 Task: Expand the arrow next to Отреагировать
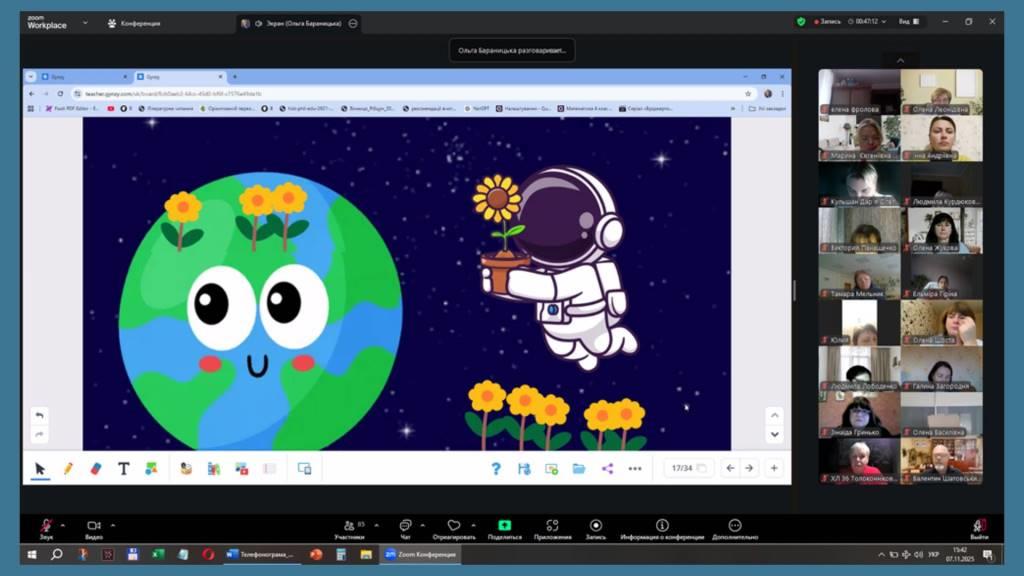(x=472, y=525)
